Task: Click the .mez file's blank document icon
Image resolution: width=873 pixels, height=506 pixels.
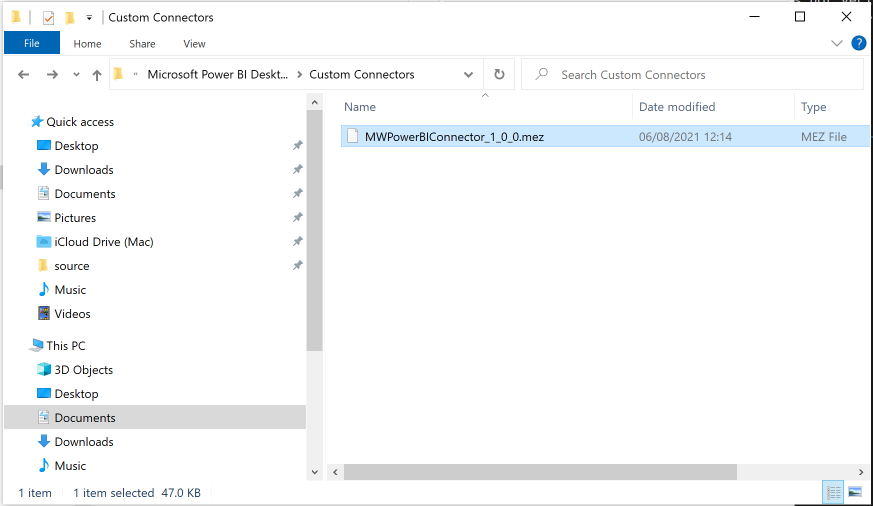Action: click(352, 136)
